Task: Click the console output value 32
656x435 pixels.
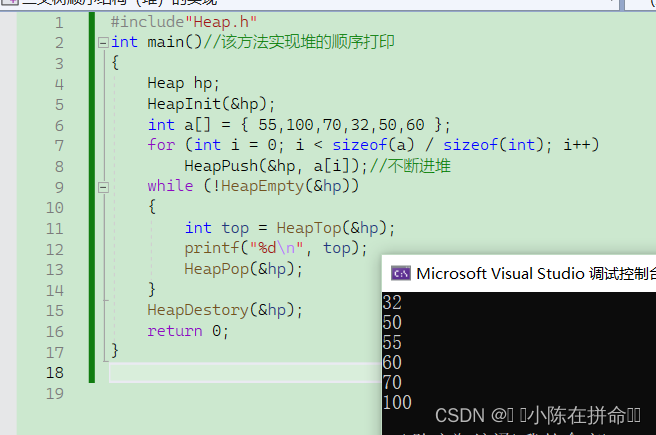Action: [x=392, y=302]
